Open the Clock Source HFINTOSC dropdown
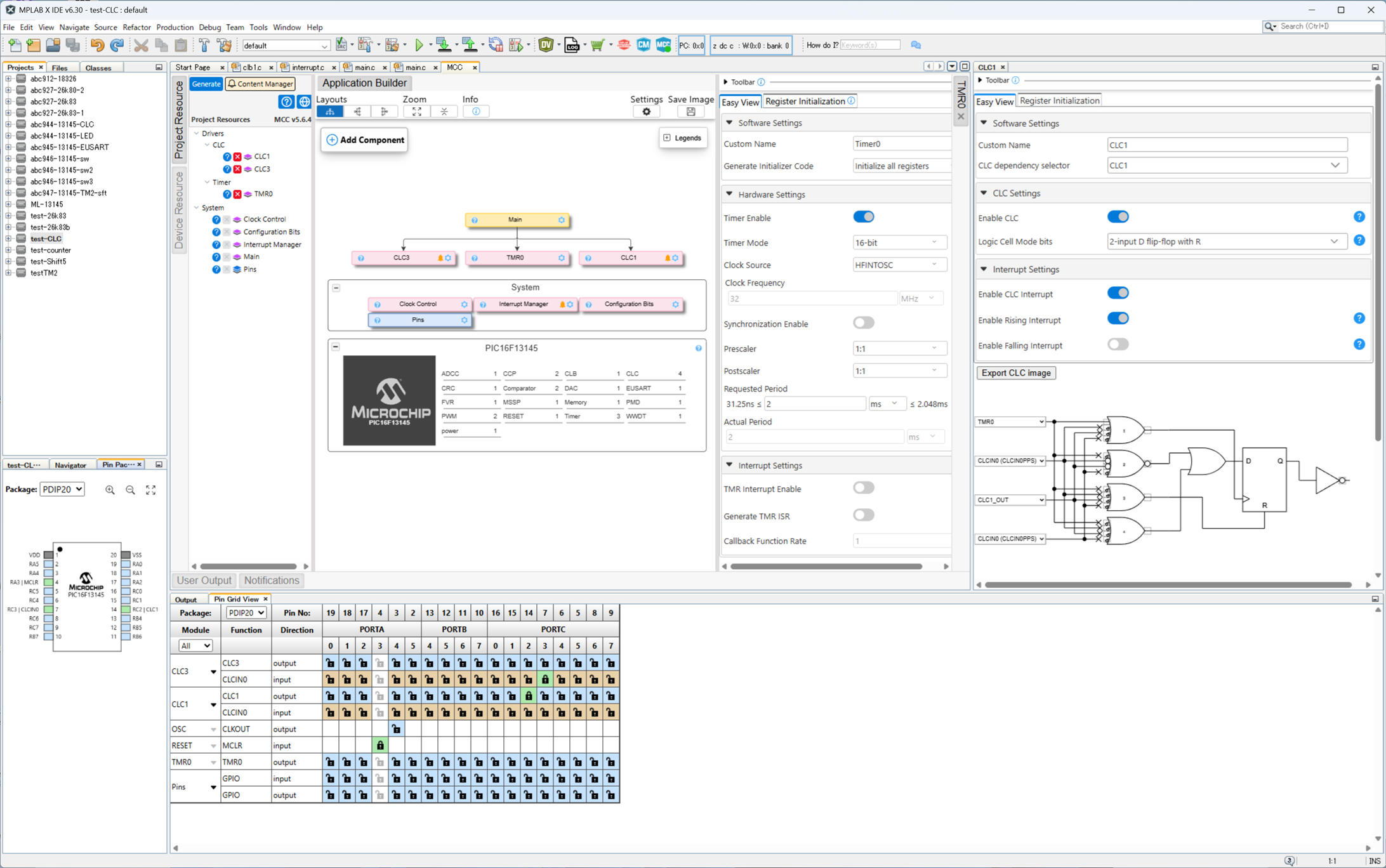 click(899, 265)
